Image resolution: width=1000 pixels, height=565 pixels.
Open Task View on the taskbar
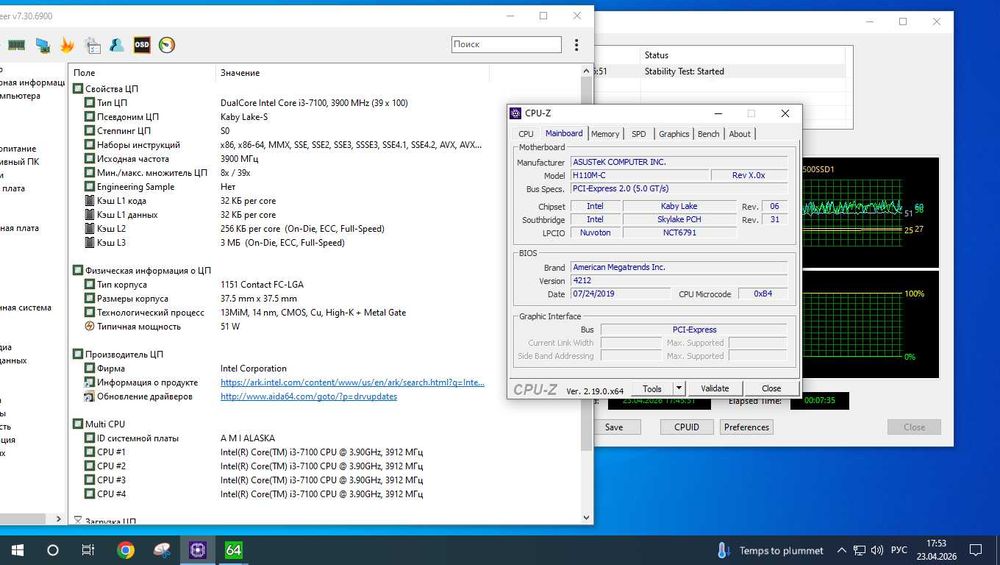(x=88, y=550)
